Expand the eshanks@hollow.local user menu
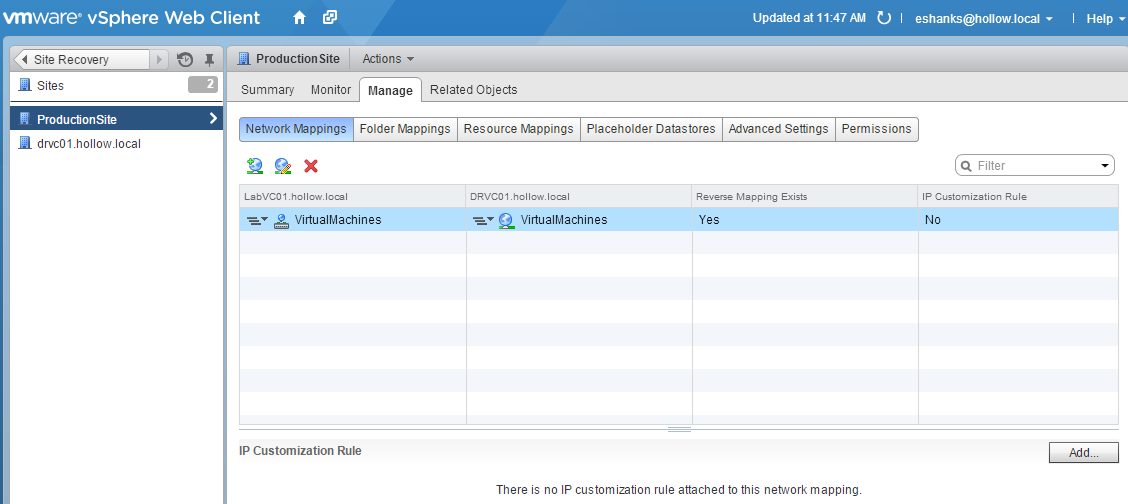 point(984,19)
